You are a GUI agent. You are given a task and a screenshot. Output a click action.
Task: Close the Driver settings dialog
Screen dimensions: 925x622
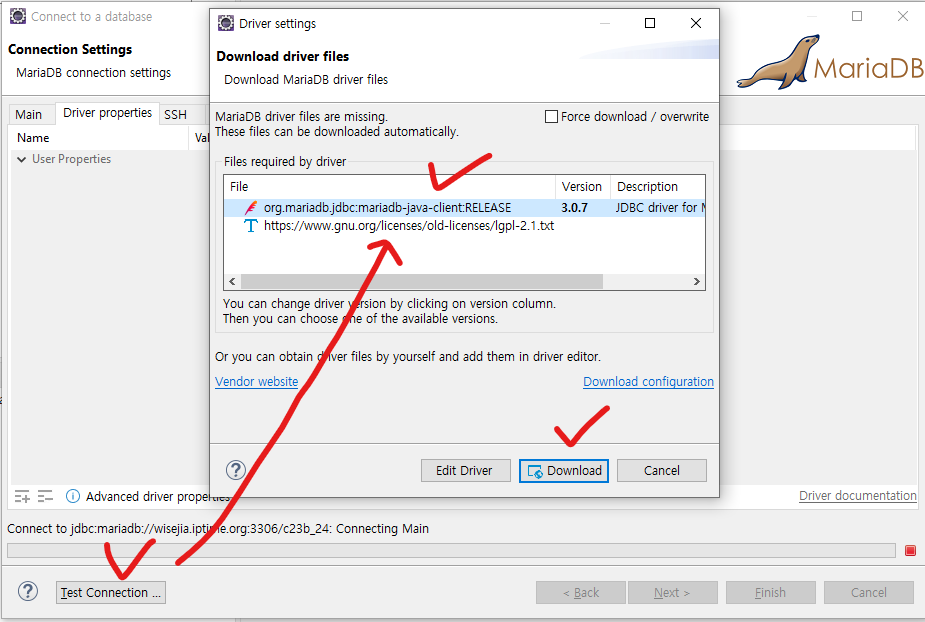[696, 23]
